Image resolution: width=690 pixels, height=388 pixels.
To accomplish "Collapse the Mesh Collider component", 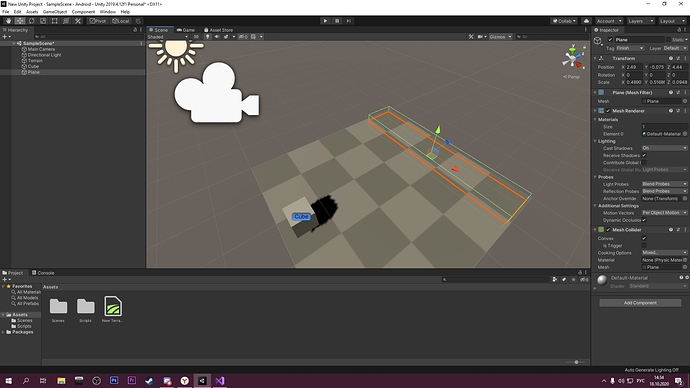I will coord(595,230).
